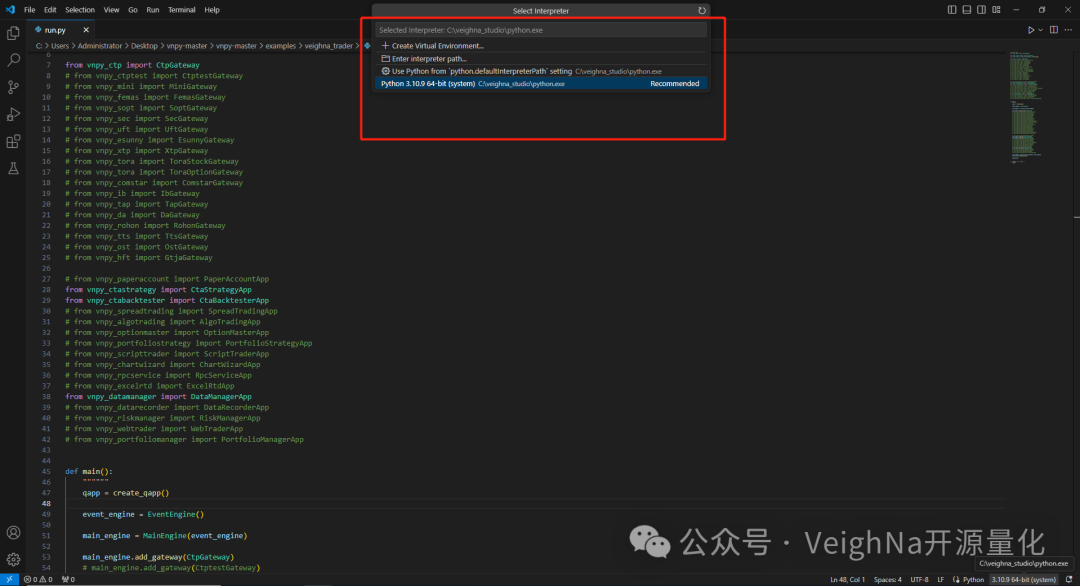The height and width of the screenshot is (586, 1080).
Task: Refresh the interpreter list
Action: click(x=702, y=11)
